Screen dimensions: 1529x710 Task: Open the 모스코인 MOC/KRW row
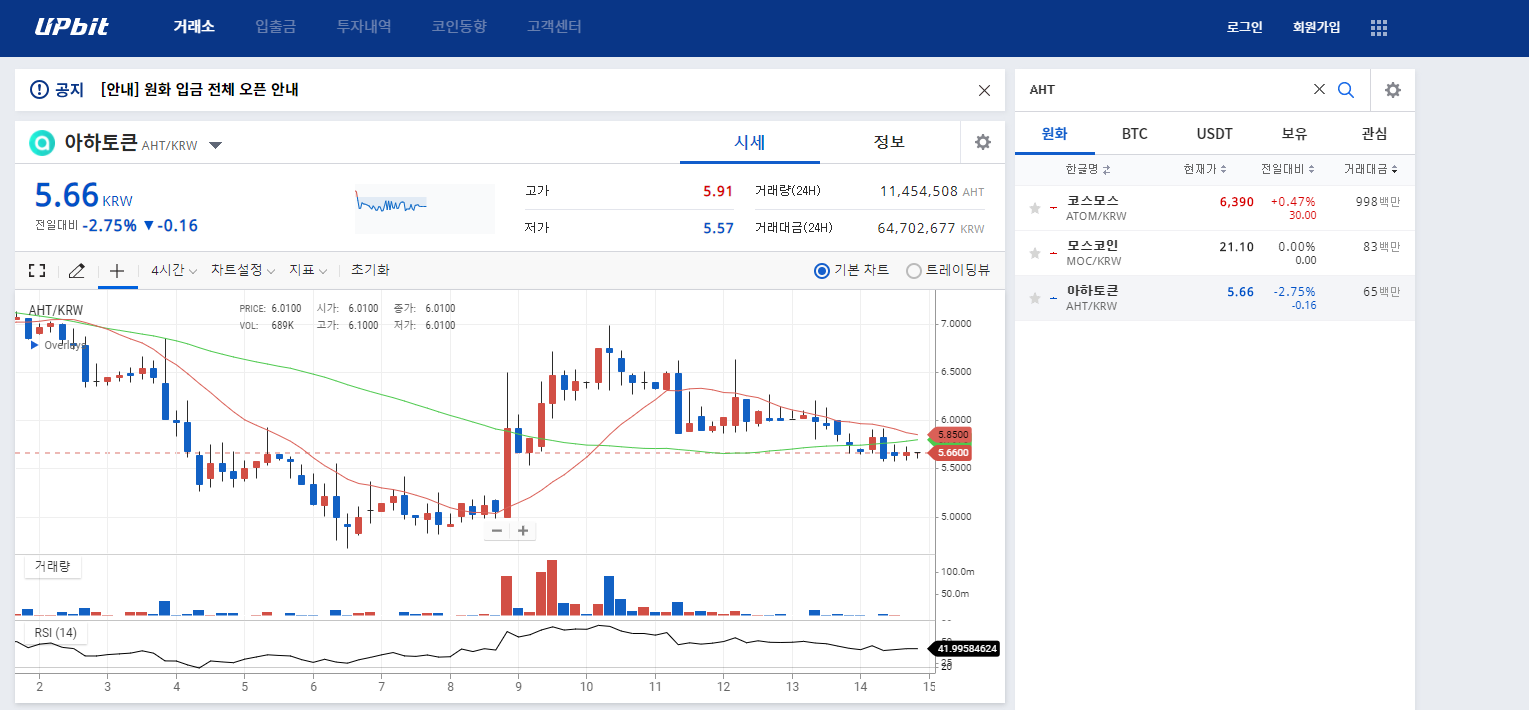point(1215,253)
